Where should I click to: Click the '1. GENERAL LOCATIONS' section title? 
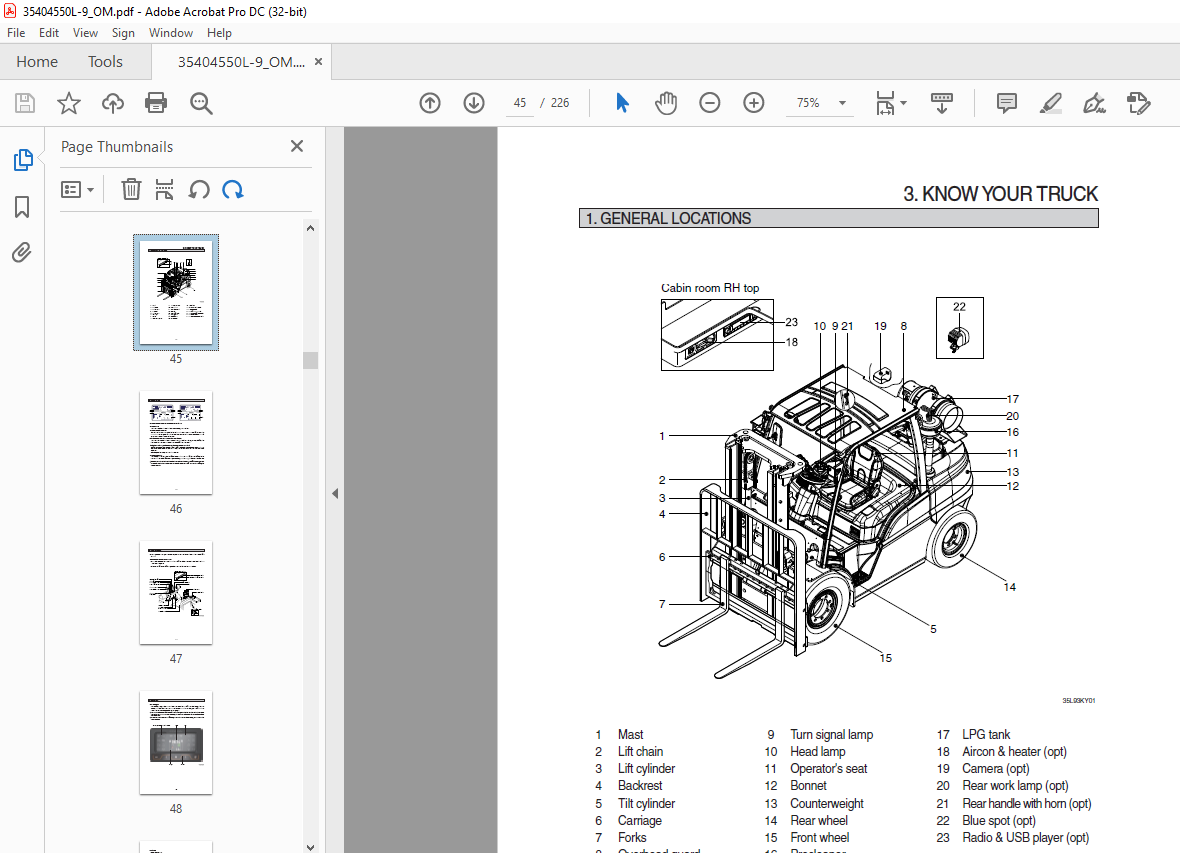pos(668,218)
